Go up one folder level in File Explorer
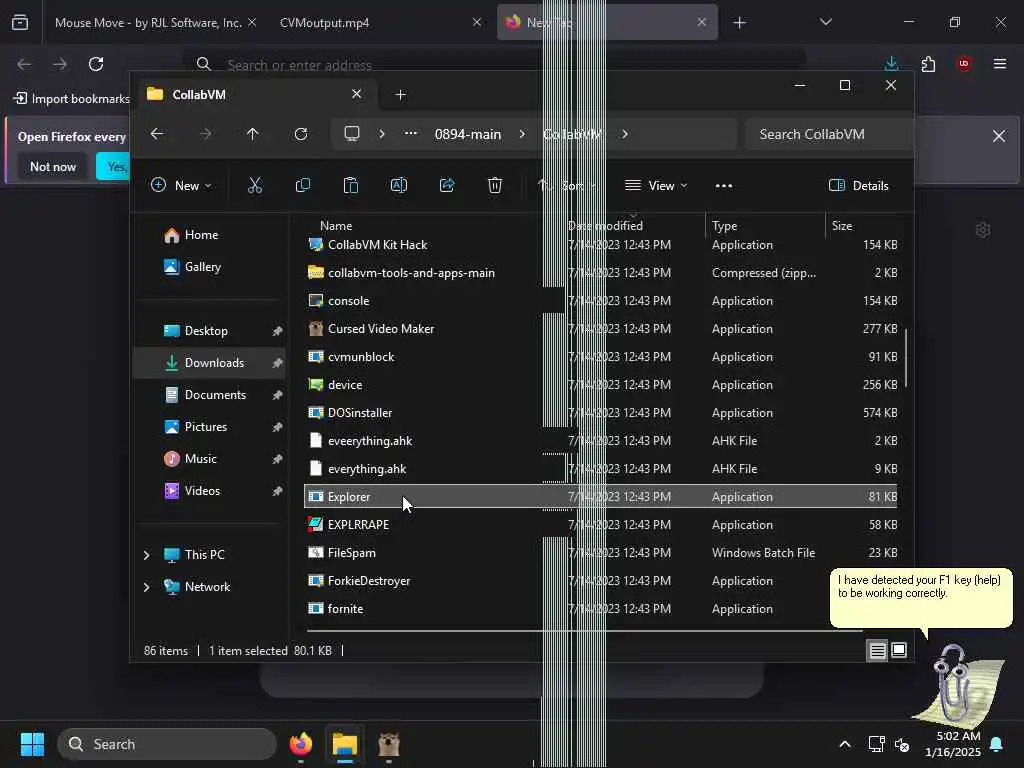The image size is (1024, 768). [x=253, y=134]
